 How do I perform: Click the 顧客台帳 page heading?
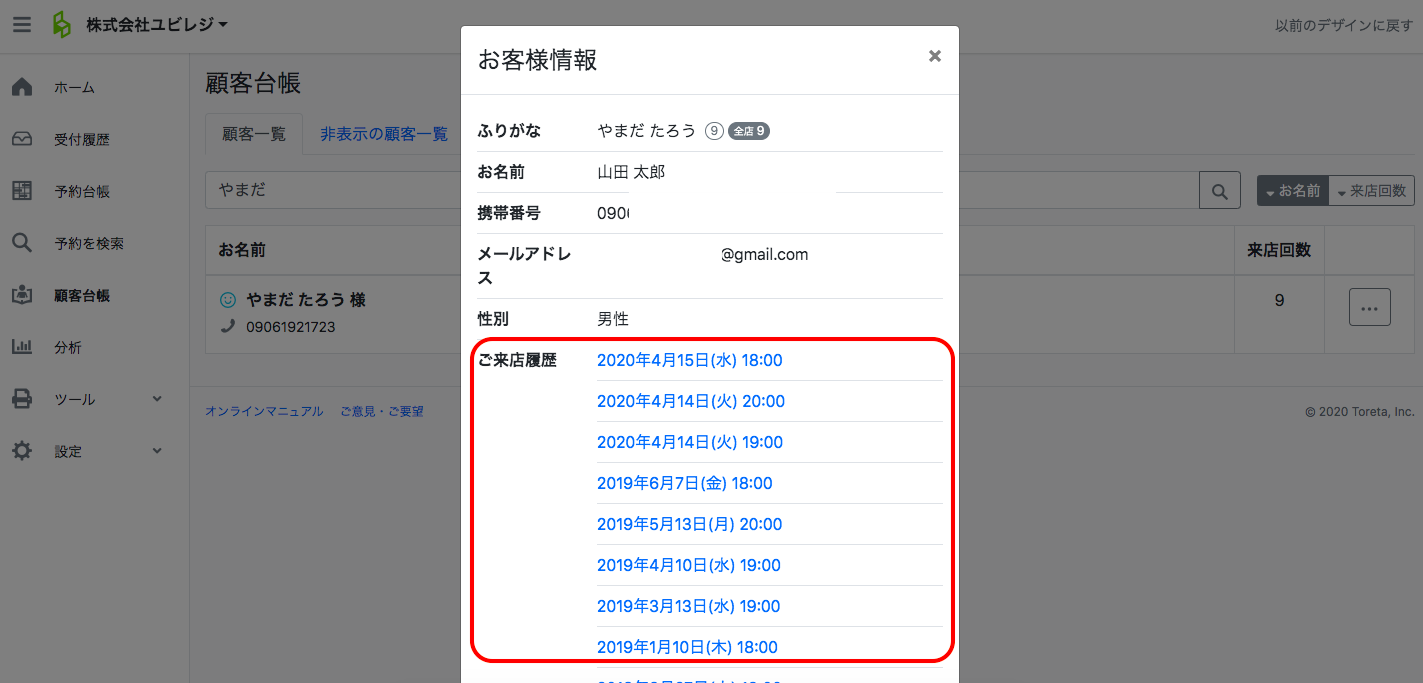[253, 83]
